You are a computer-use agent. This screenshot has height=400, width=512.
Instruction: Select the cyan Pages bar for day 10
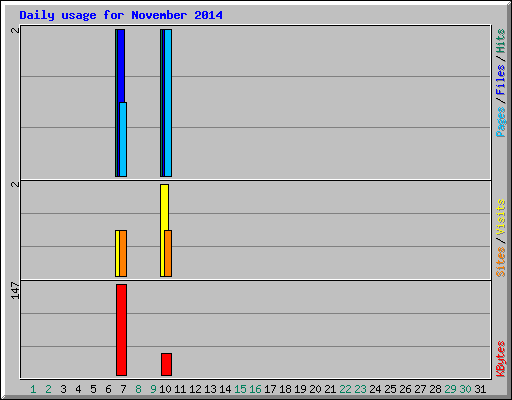[x=168, y=103]
